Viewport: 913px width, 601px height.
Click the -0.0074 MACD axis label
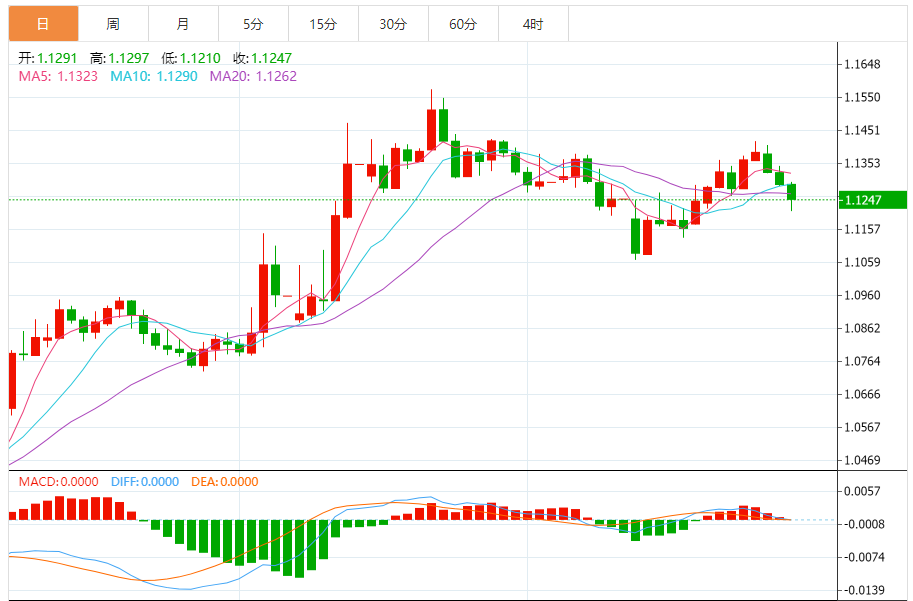[864, 557]
